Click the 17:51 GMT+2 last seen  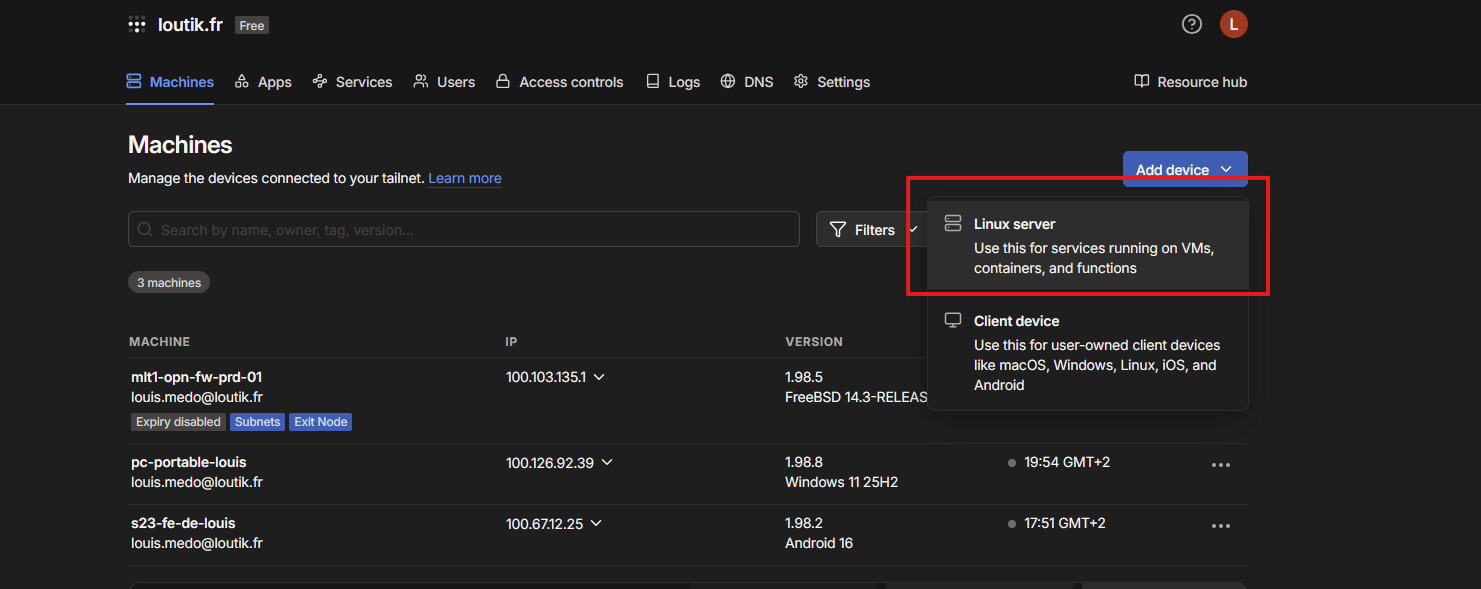coord(1065,523)
